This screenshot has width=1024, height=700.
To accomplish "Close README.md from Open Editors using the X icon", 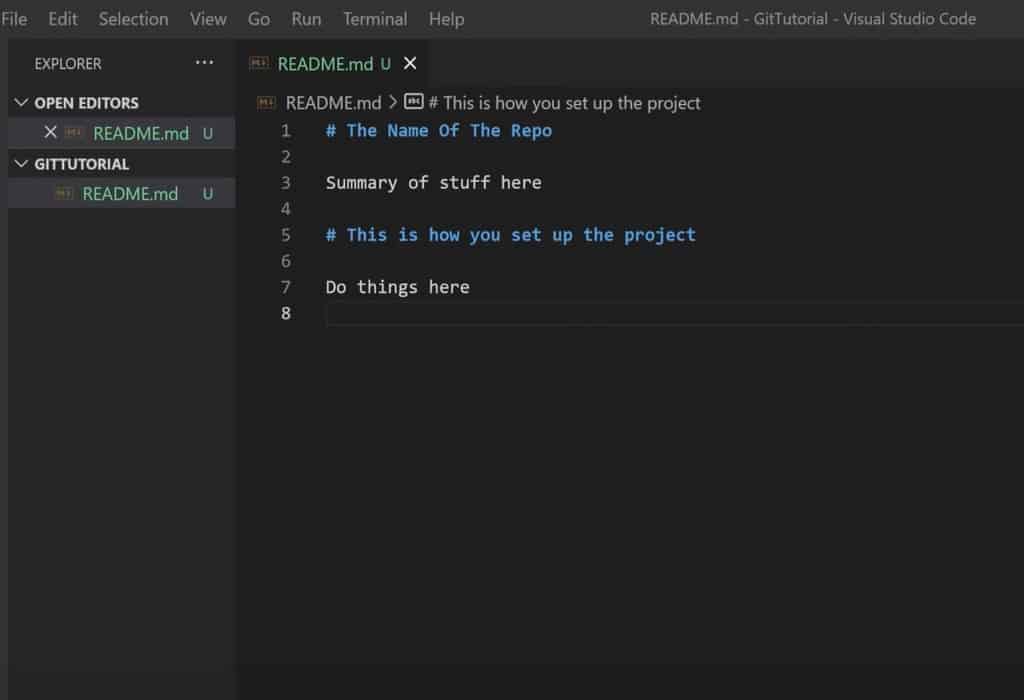I will pos(51,133).
